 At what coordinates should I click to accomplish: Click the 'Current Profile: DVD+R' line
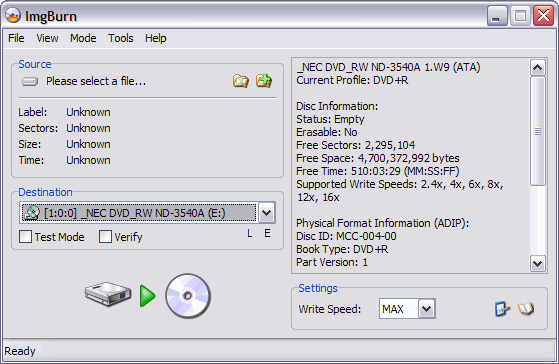coord(352,80)
